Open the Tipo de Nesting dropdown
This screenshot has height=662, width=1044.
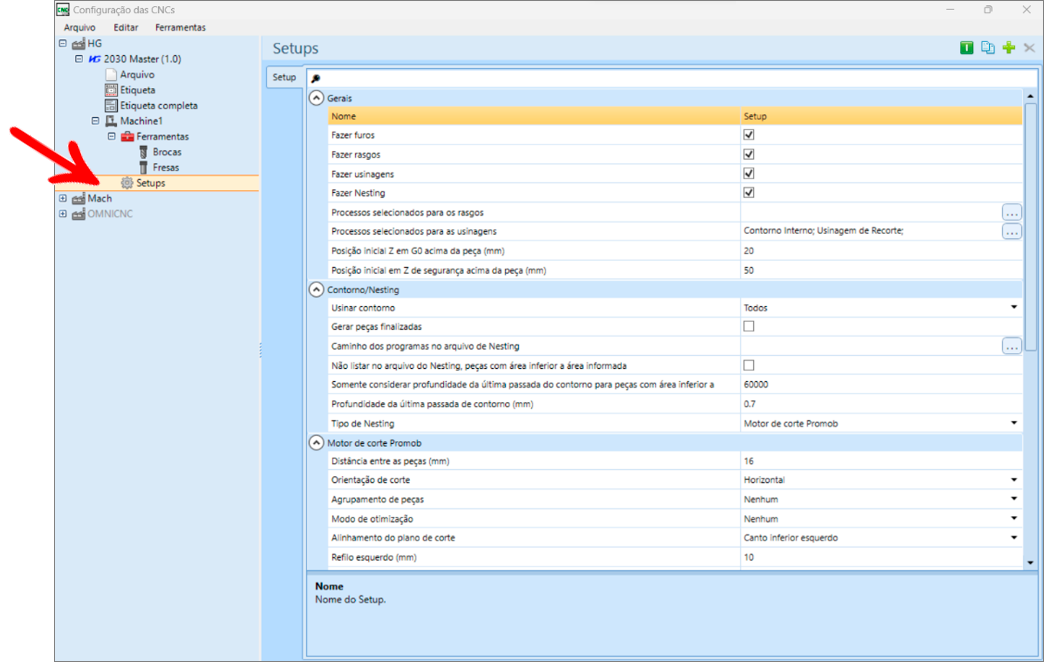pos(1014,423)
